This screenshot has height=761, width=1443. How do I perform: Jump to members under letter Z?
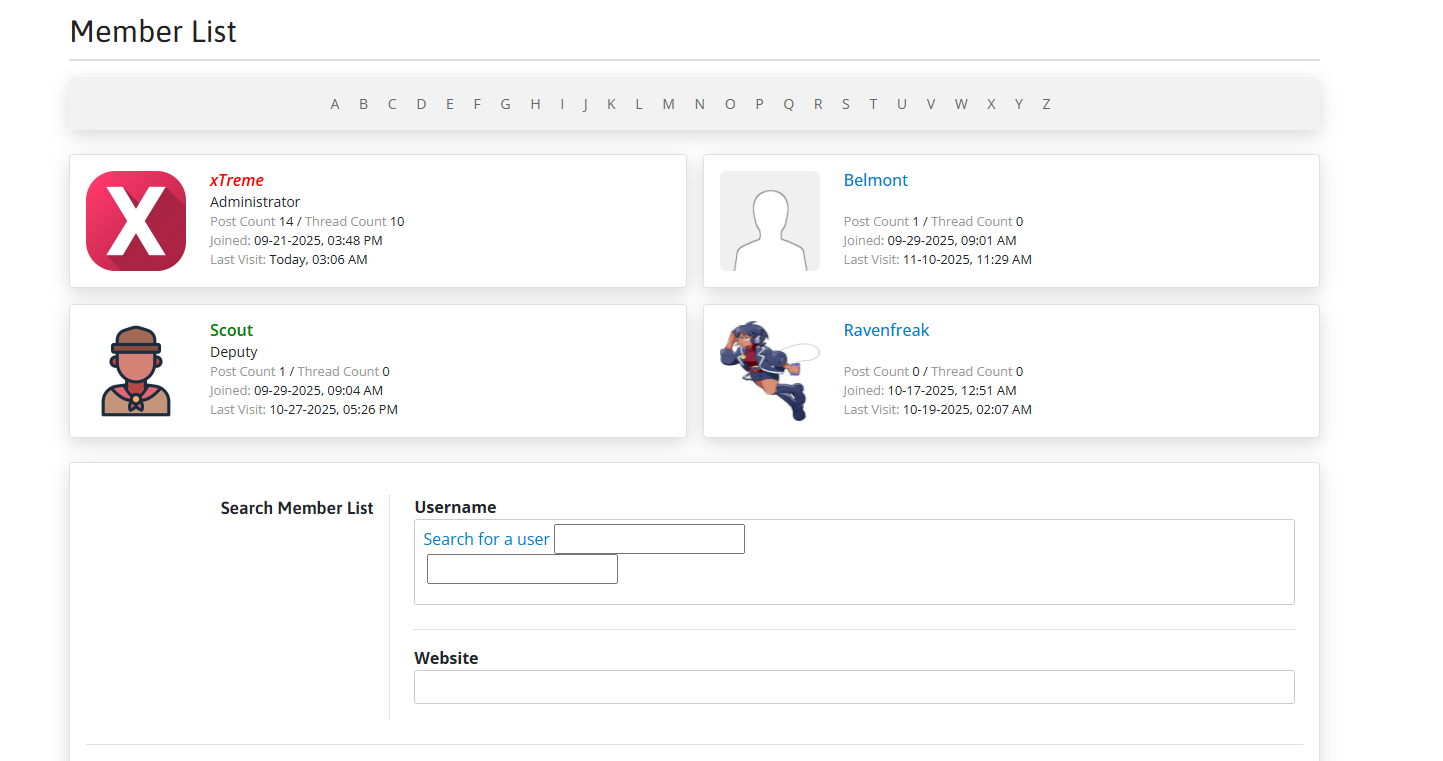point(1046,104)
